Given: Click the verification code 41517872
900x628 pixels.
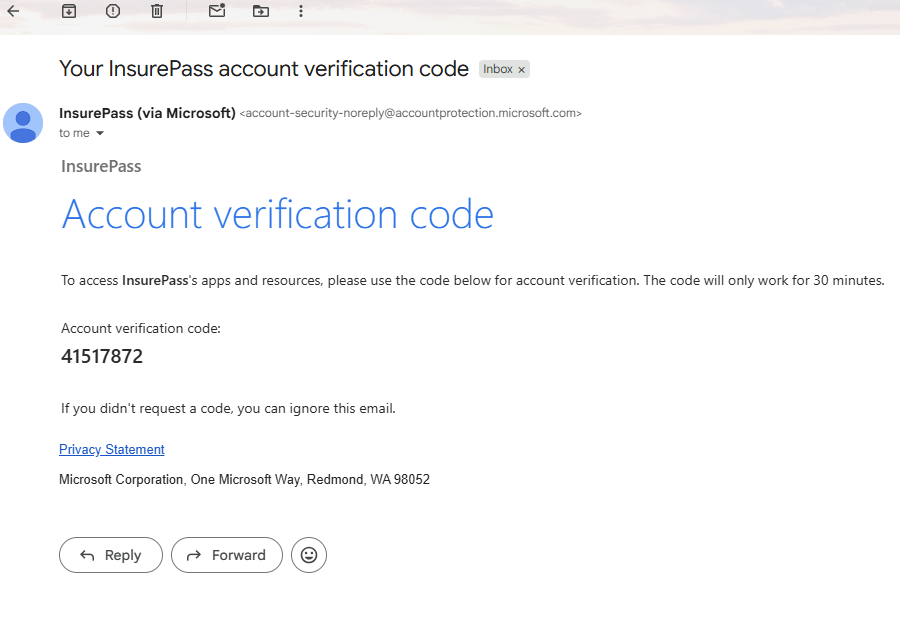Looking at the screenshot, I should pos(102,357).
